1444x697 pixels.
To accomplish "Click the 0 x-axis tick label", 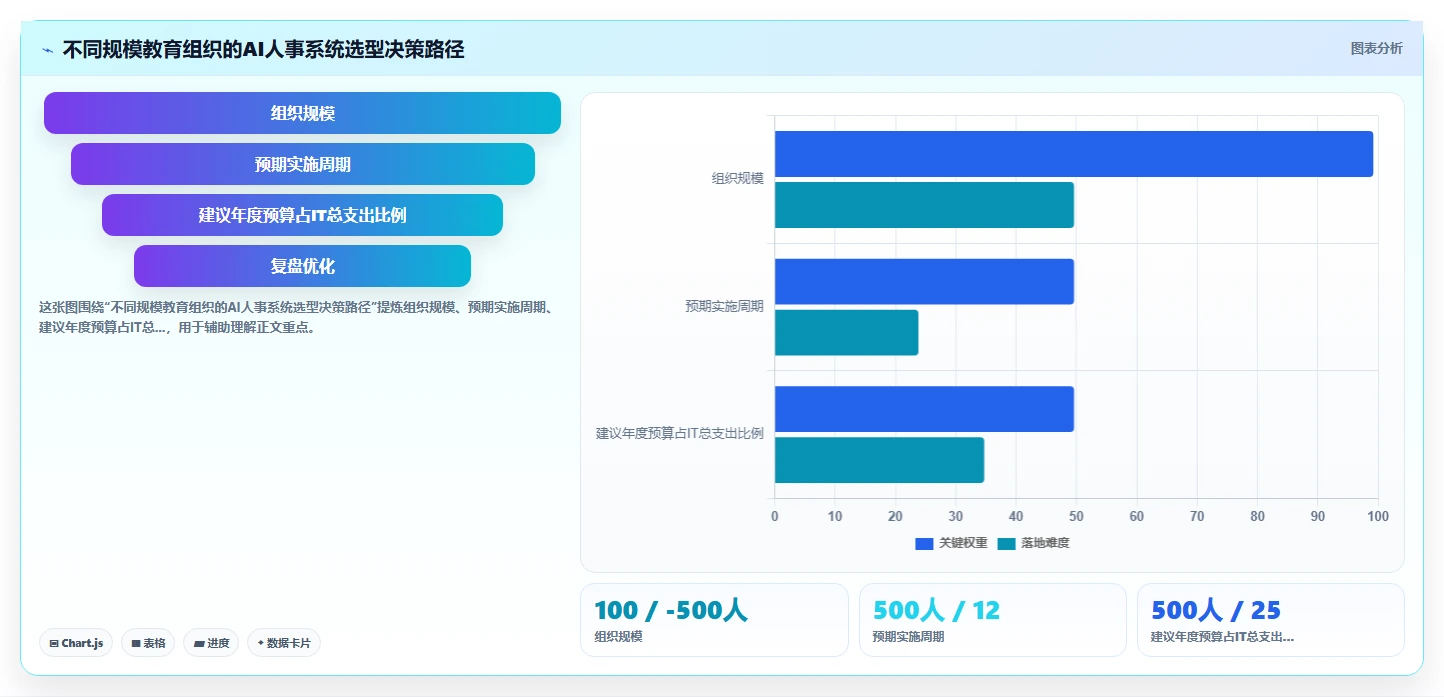I will click(774, 516).
